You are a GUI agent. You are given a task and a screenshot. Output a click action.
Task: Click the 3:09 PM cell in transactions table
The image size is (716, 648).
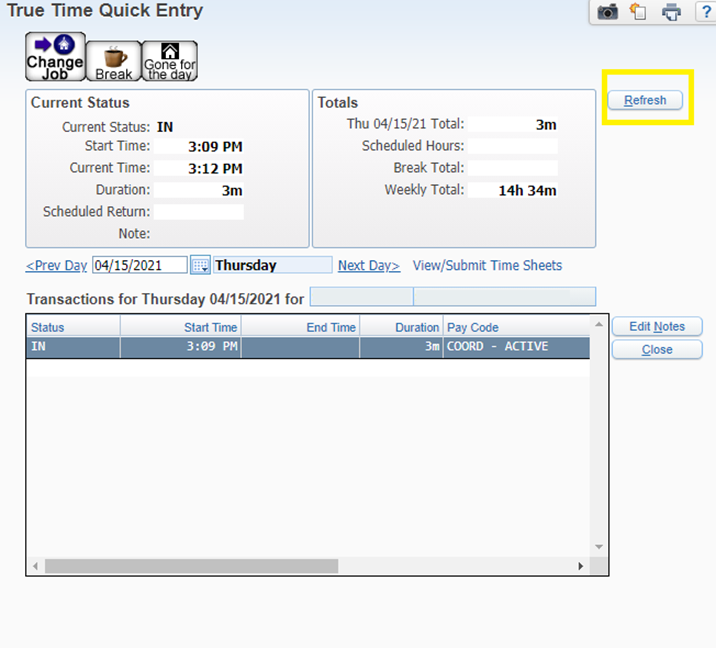click(x=180, y=347)
